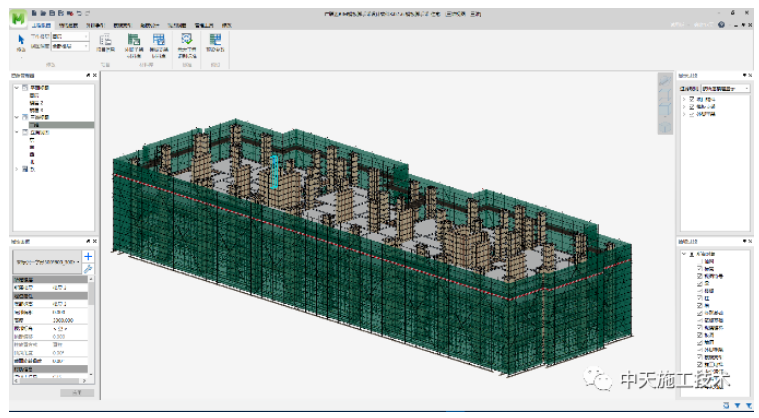
Task: Open the type selector dropdown in properties panel
Action: click(47, 262)
